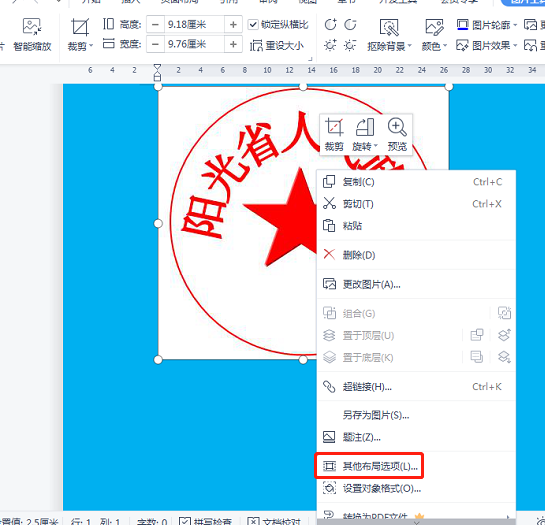
Task: Click the 高度 height value field
Action: pos(194,24)
